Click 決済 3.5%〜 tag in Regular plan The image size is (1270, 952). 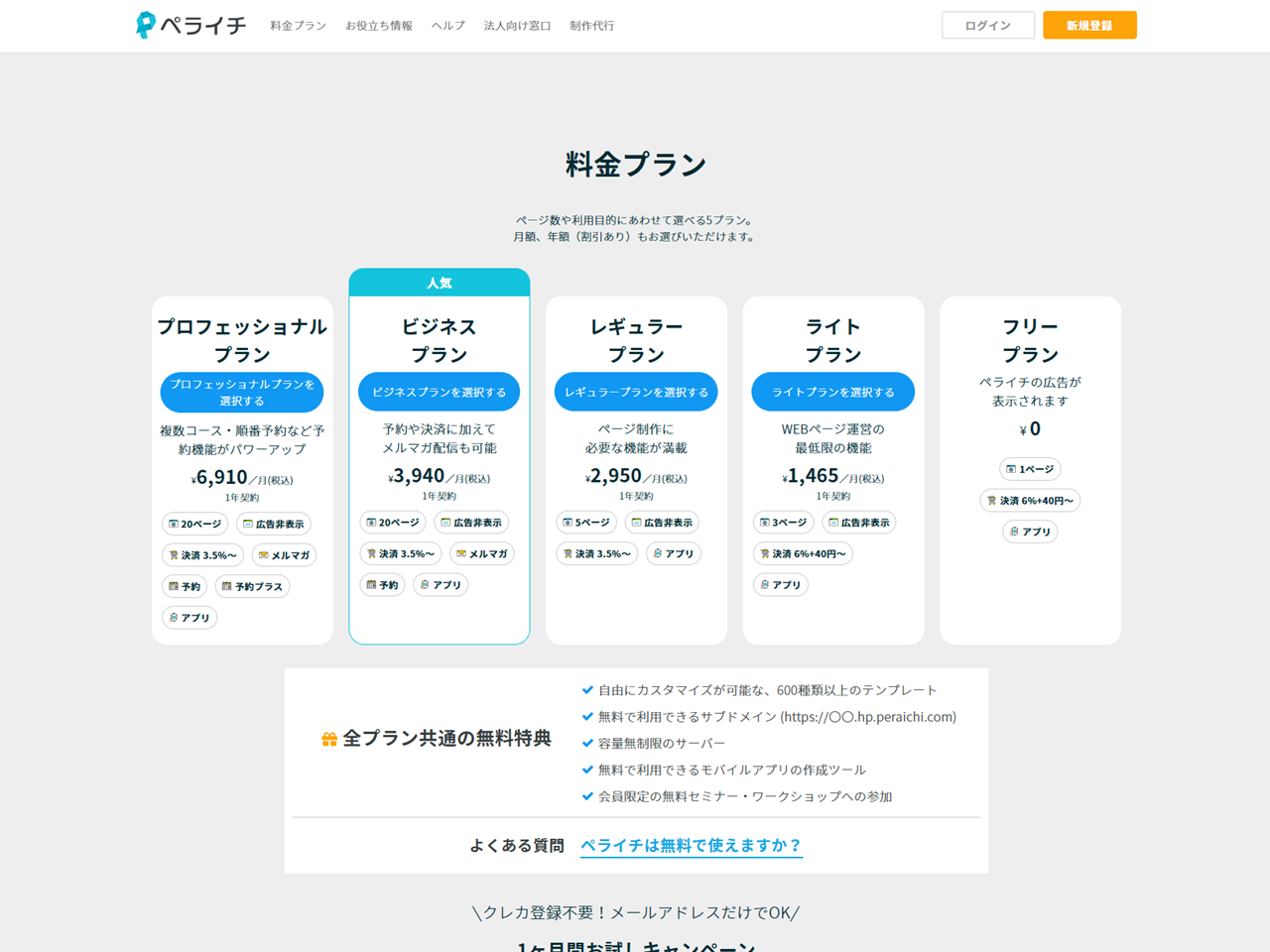pyautogui.click(x=597, y=553)
